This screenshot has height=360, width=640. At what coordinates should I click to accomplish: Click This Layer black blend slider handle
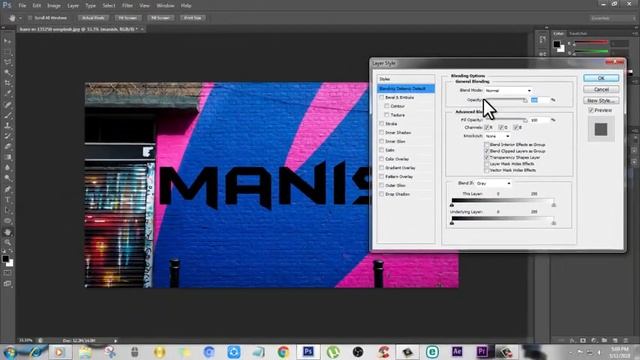[452, 204]
